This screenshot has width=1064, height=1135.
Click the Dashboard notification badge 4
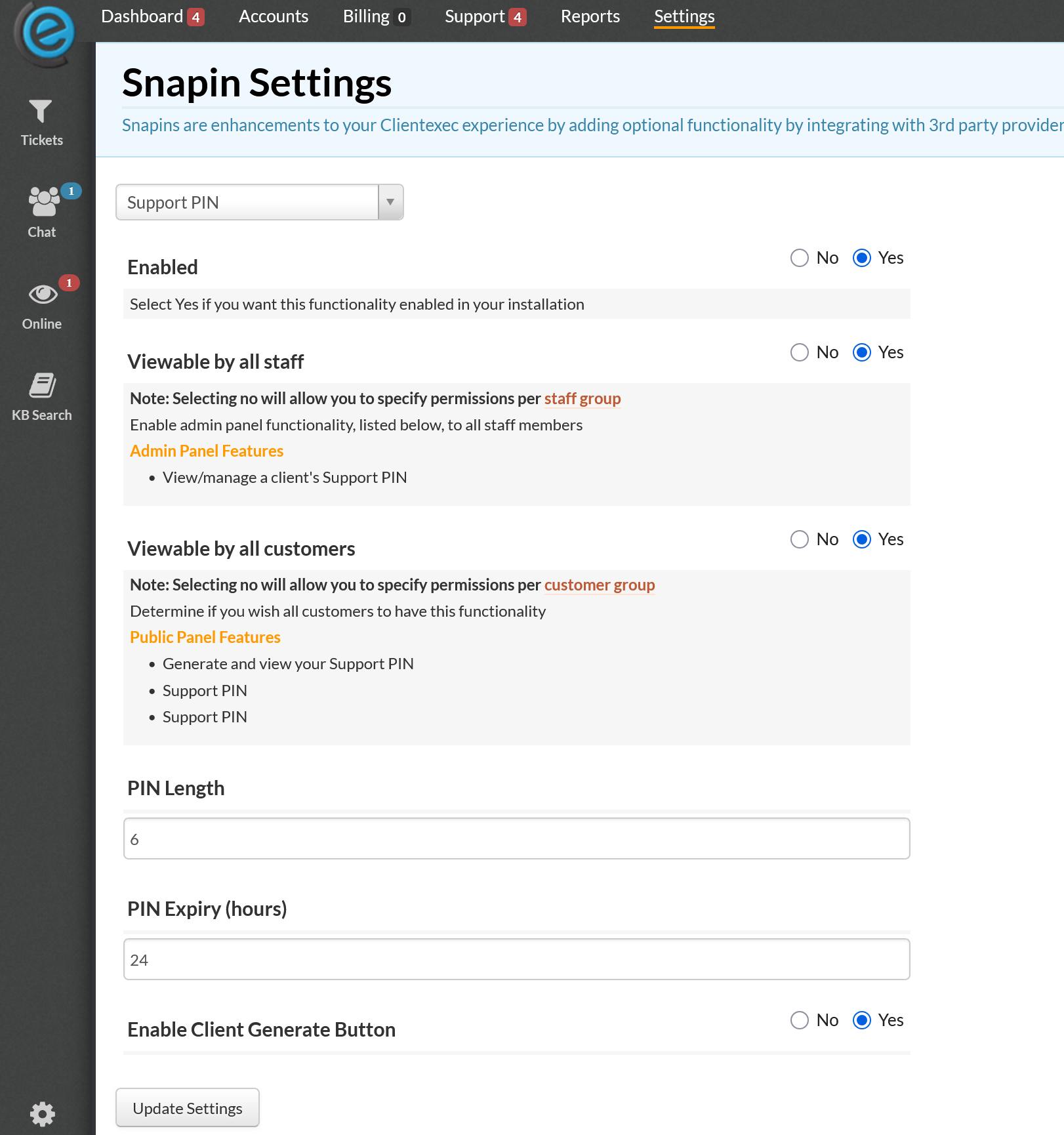tap(195, 17)
